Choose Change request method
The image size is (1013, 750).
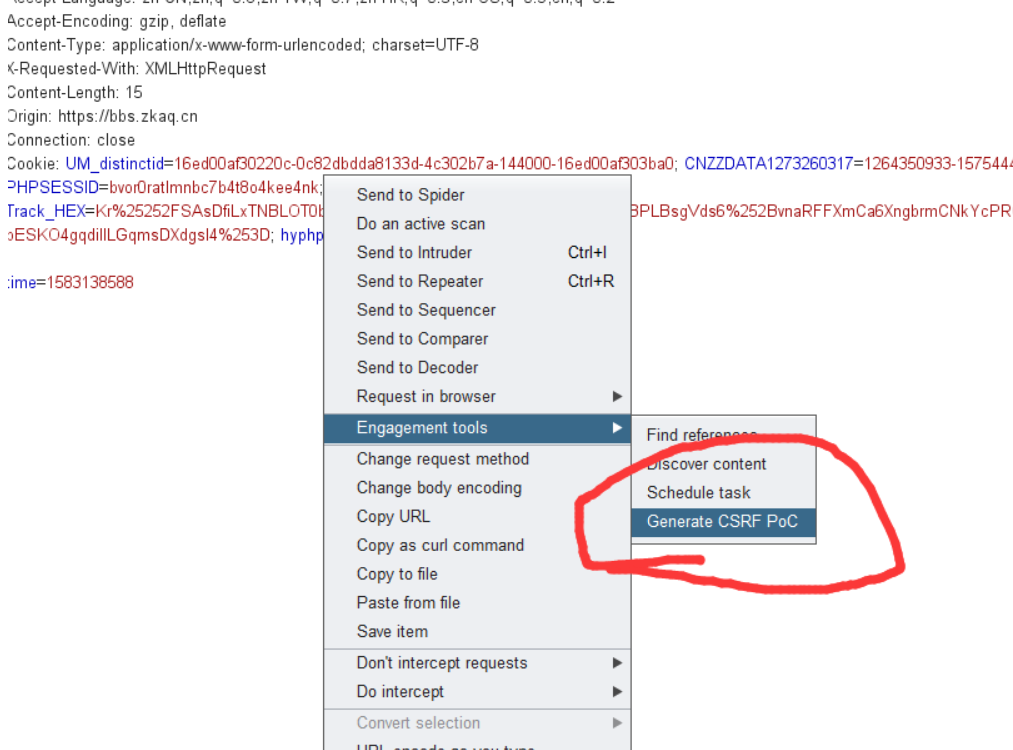pyautogui.click(x=477, y=459)
